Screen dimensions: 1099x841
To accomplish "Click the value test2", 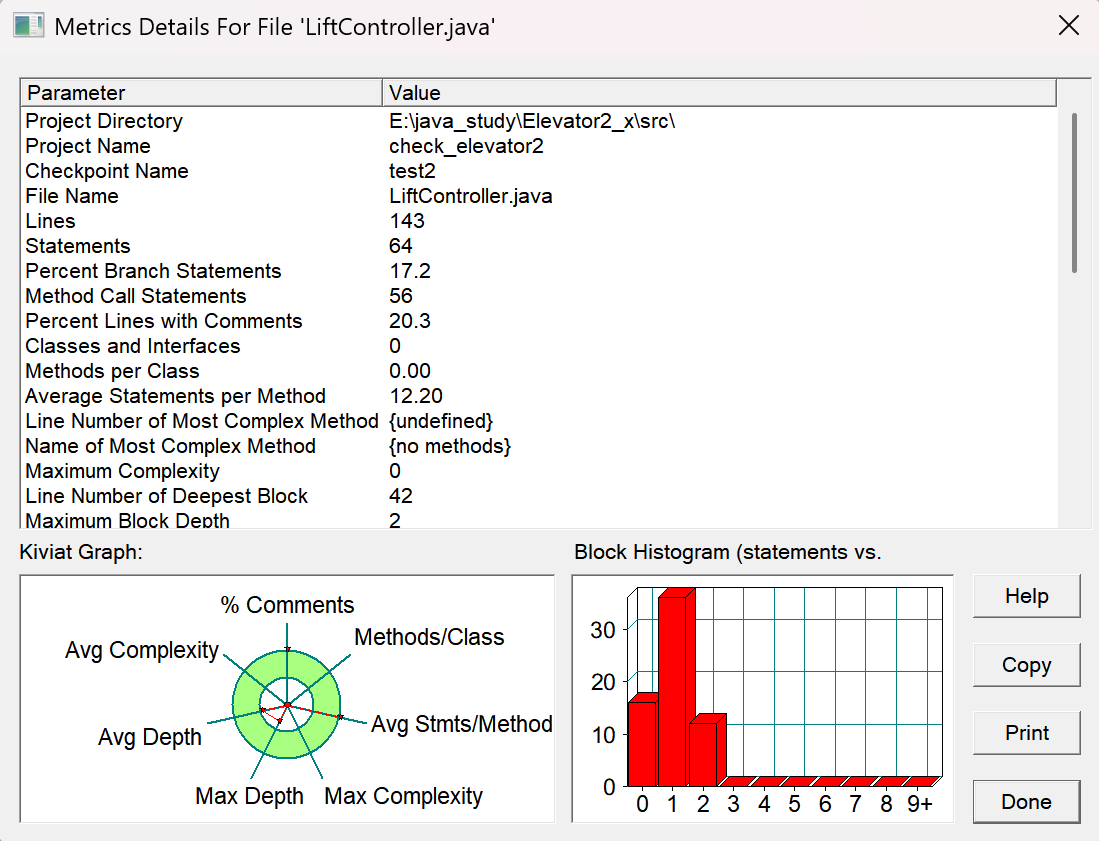I will [x=412, y=171].
